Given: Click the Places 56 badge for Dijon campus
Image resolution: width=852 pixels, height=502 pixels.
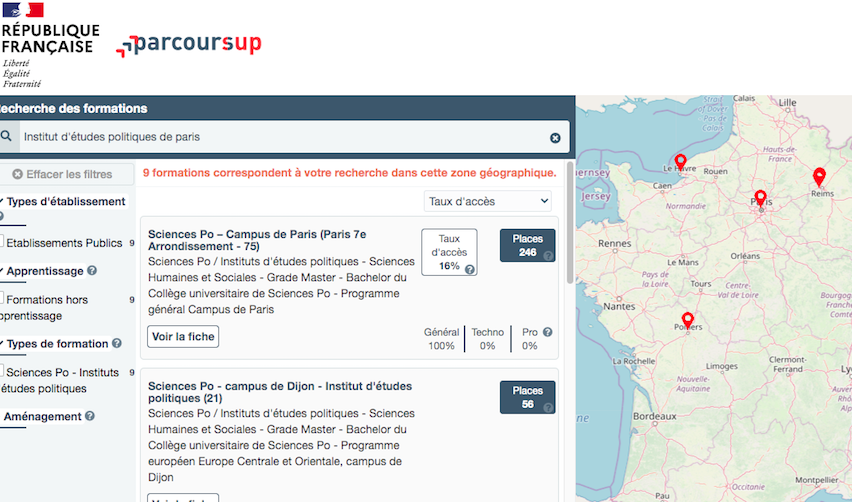Looking at the screenshot, I should click(x=528, y=398).
